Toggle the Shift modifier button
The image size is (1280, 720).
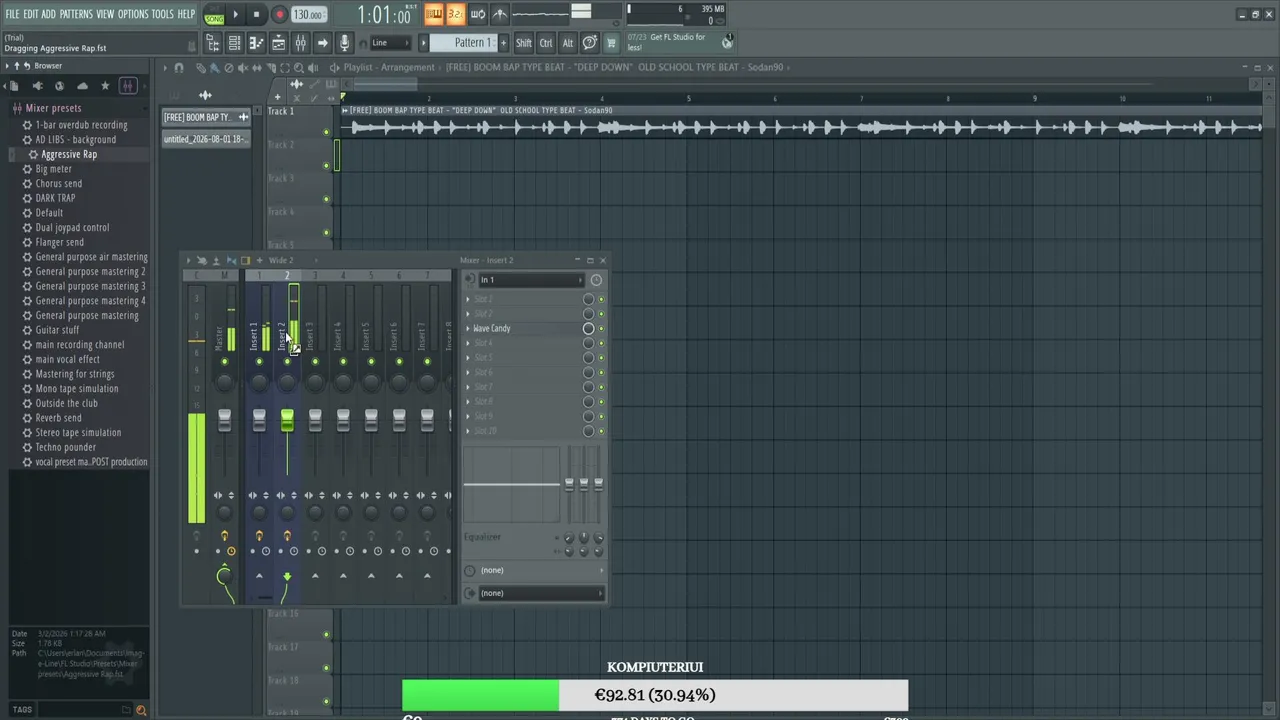[524, 43]
